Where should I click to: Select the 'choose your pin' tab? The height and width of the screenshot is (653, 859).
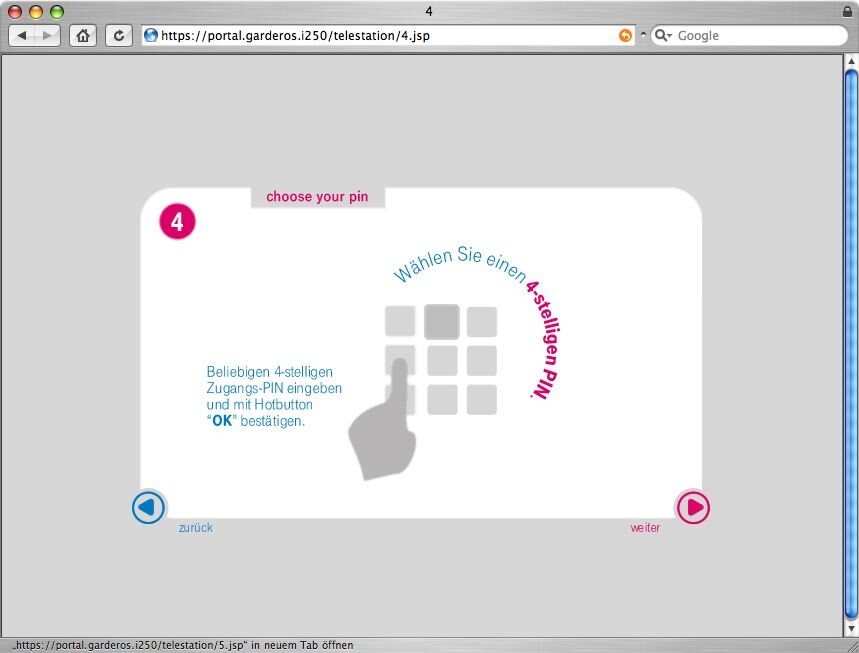tap(318, 197)
